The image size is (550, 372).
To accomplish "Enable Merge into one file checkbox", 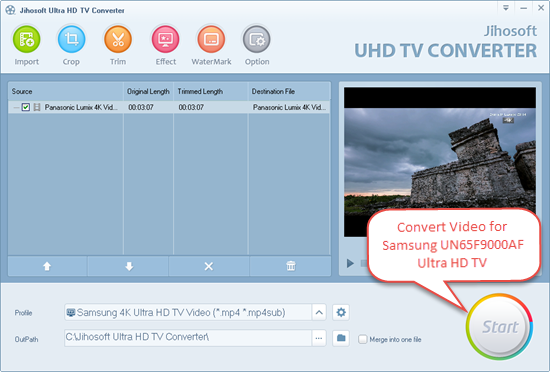I will [x=363, y=339].
